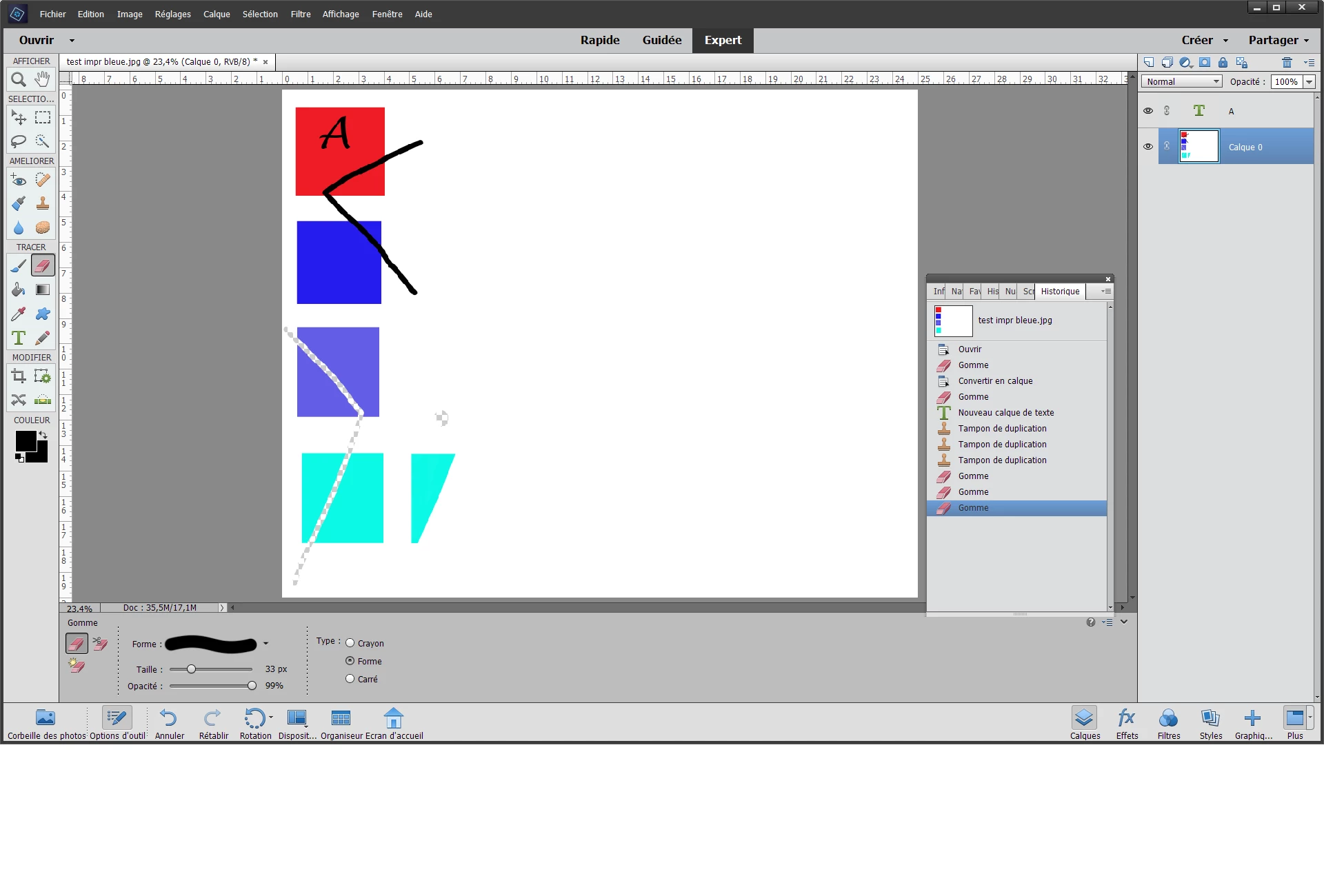Open the Normal blend mode dropdown
This screenshot has width=1324, height=896.
(x=1182, y=81)
